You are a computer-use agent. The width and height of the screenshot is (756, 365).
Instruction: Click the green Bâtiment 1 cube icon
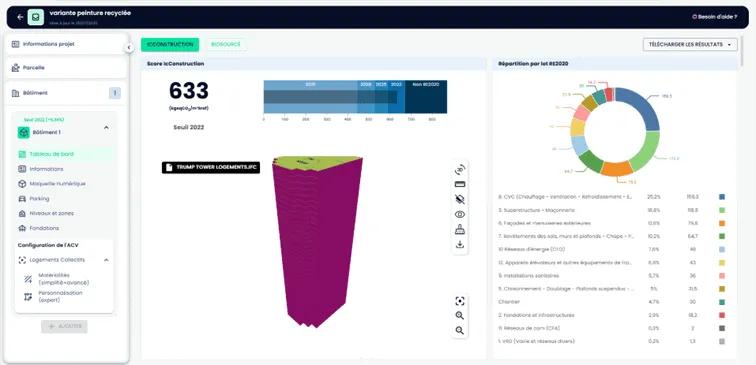(24, 132)
